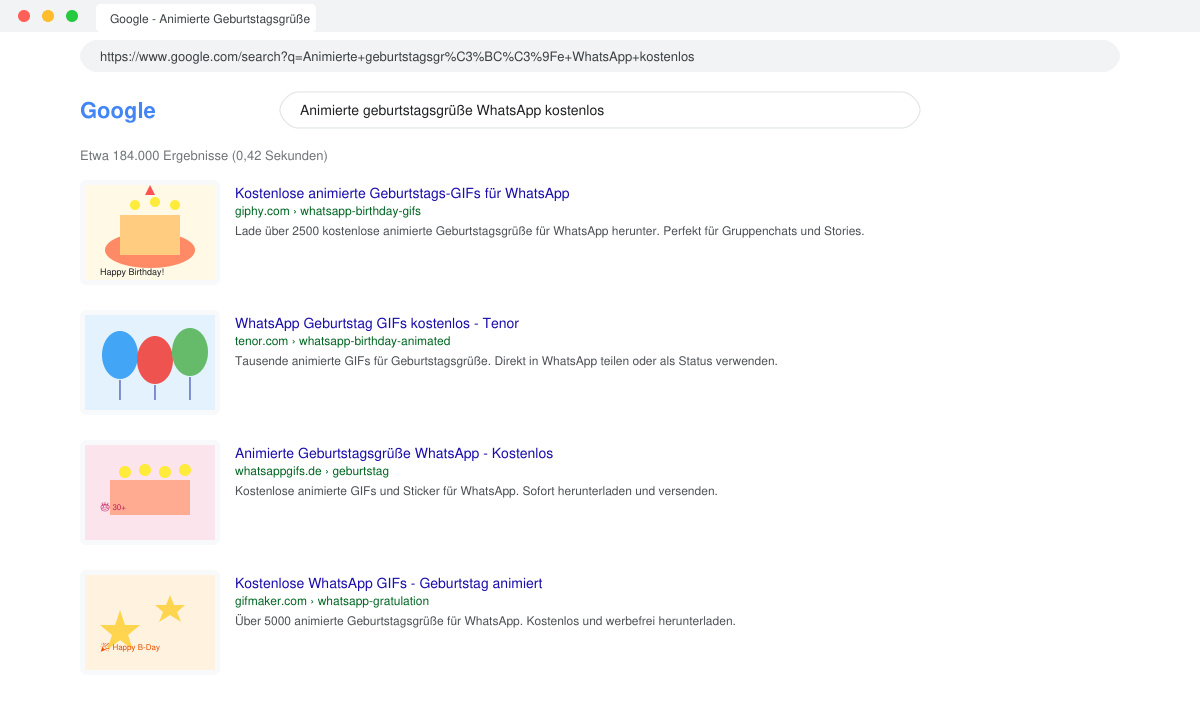Viewport: 1200px width, 720px height.
Task: Click description 'Über 5000 animierte Geburtstagsgrüße'
Action: [x=485, y=621]
